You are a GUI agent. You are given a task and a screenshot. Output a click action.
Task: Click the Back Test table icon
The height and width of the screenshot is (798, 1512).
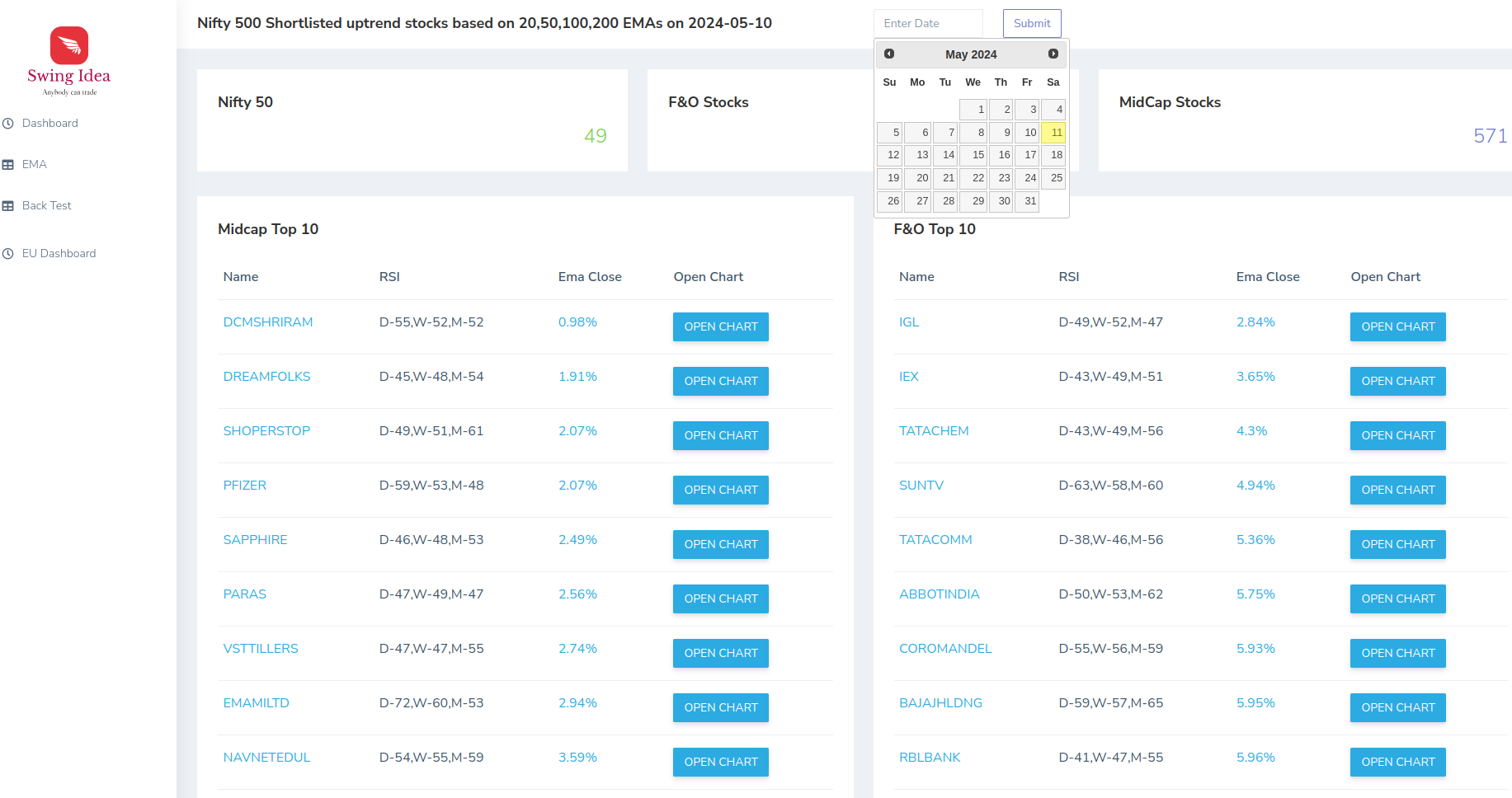tap(8, 206)
